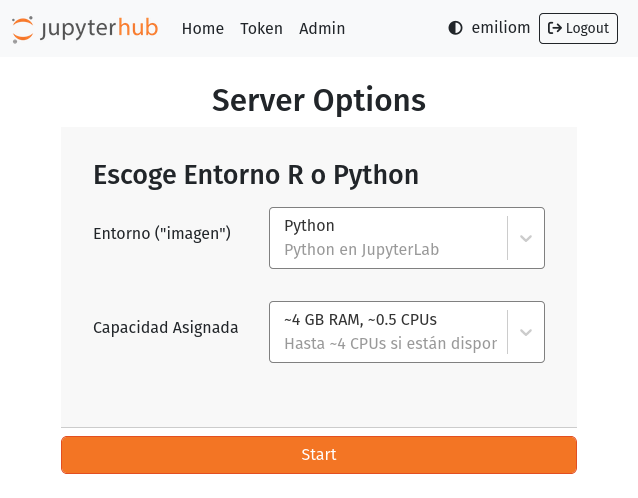
Task: Click the Entorno ("imagen") label
Action: point(162,233)
